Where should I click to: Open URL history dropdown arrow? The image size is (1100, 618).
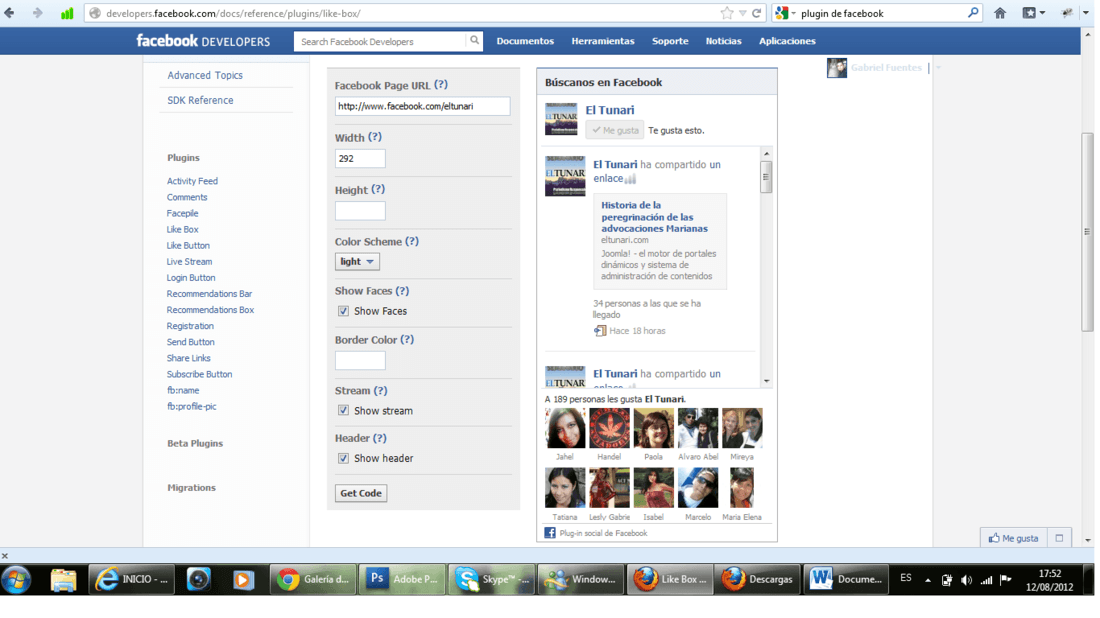742,13
